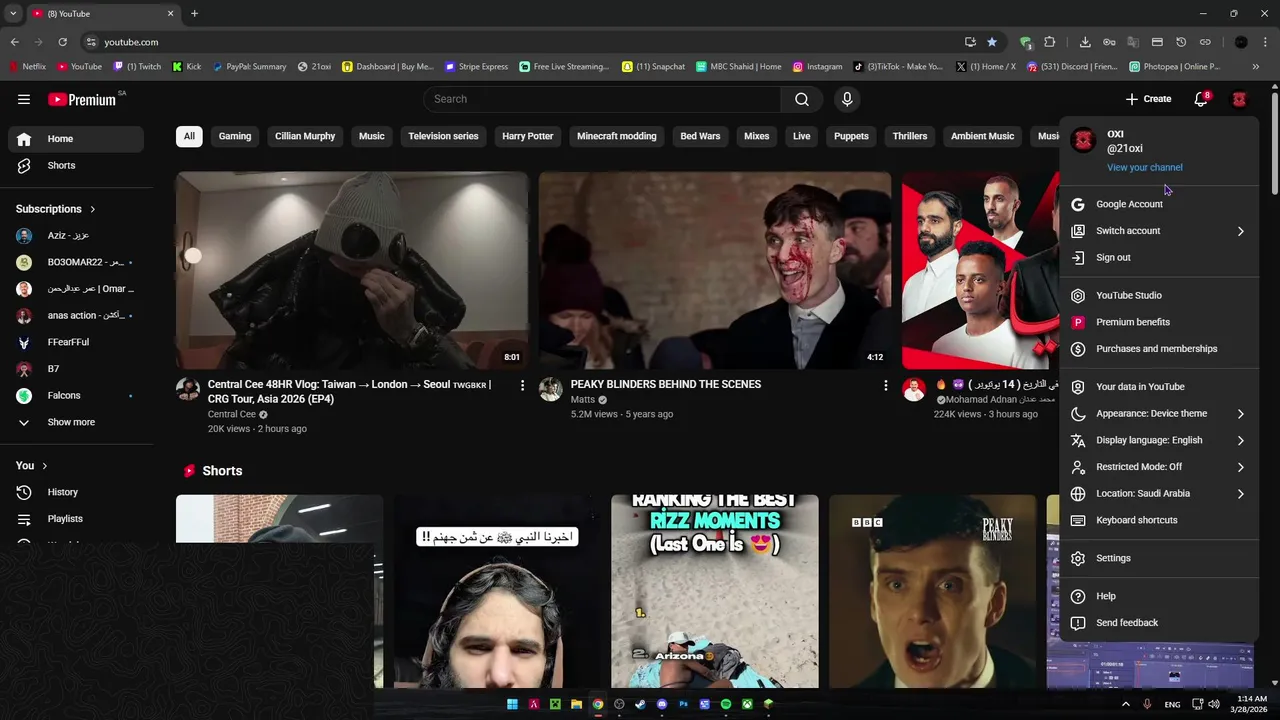Open Steam from the taskbar
Screen dimensions: 1280x720
[640, 704]
